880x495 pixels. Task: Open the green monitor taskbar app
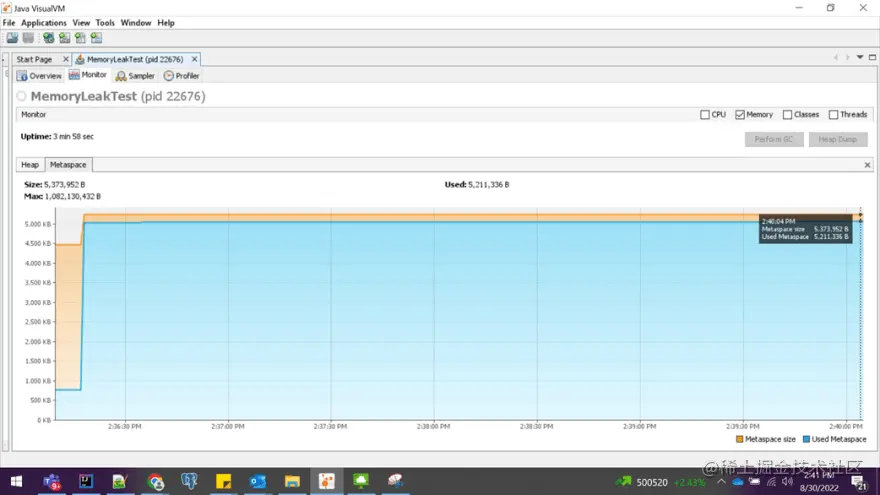click(x=361, y=482)
